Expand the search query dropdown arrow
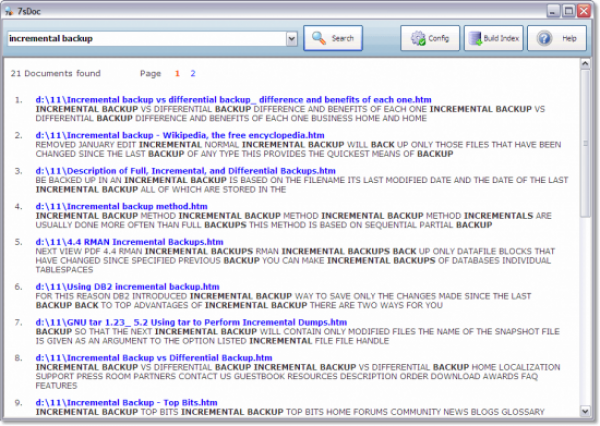The image size is (600, 426). (x=292, y=39)
